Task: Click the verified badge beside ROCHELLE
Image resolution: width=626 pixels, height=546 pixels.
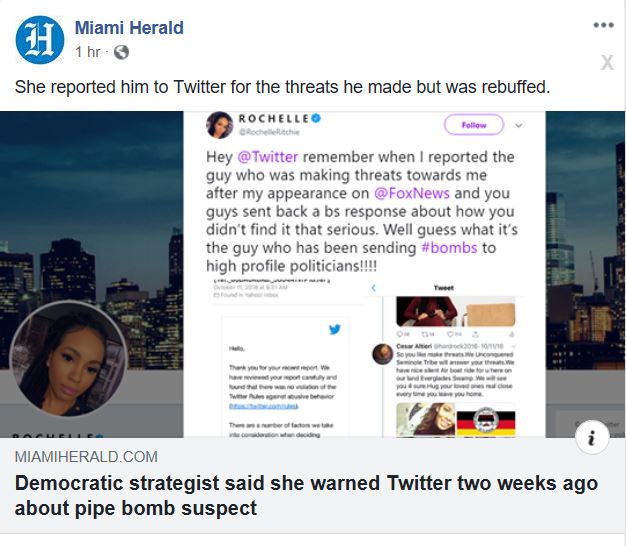Action: [x=316, y=118]
